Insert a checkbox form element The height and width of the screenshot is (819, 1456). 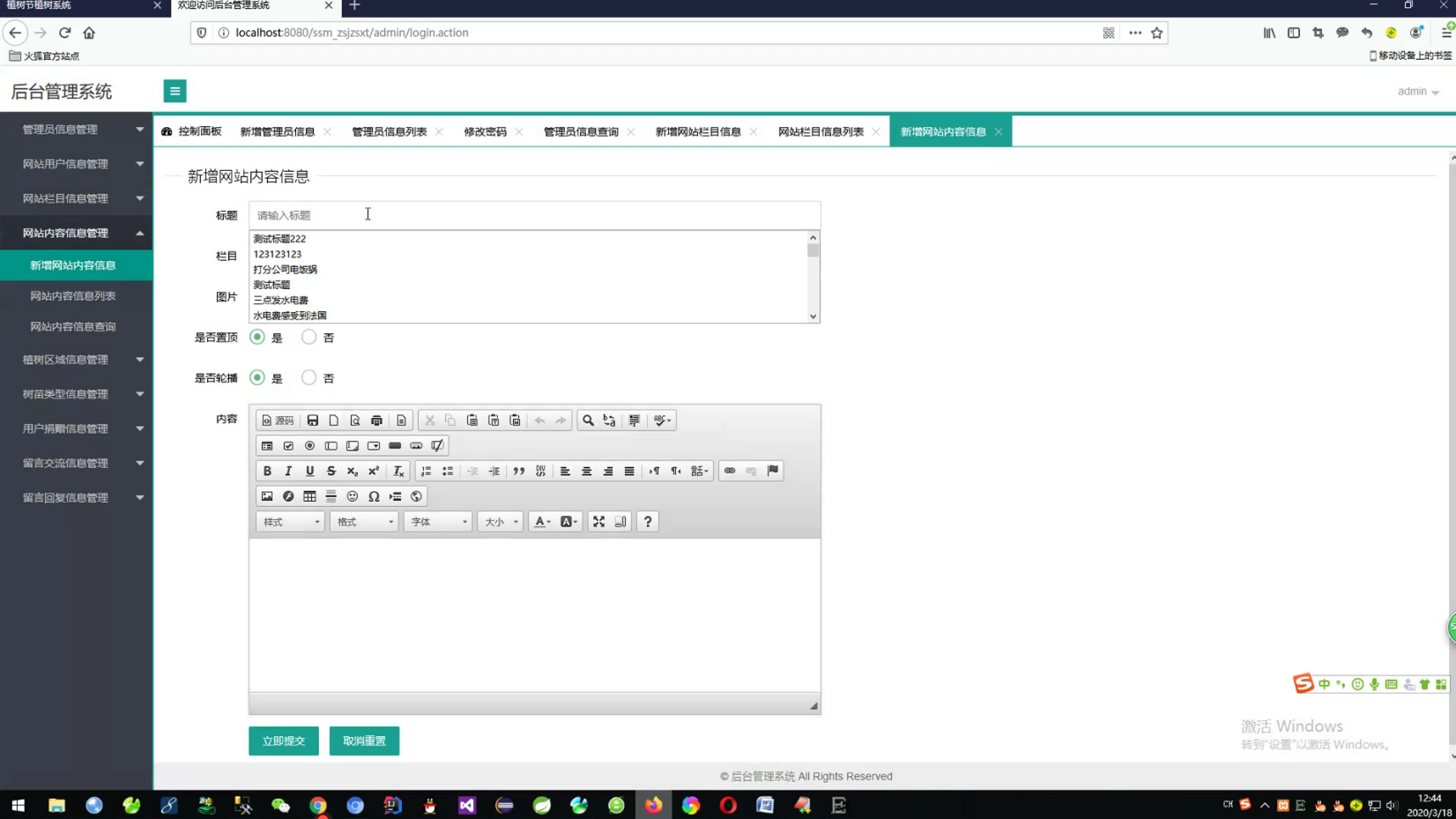tap(288, 446)
